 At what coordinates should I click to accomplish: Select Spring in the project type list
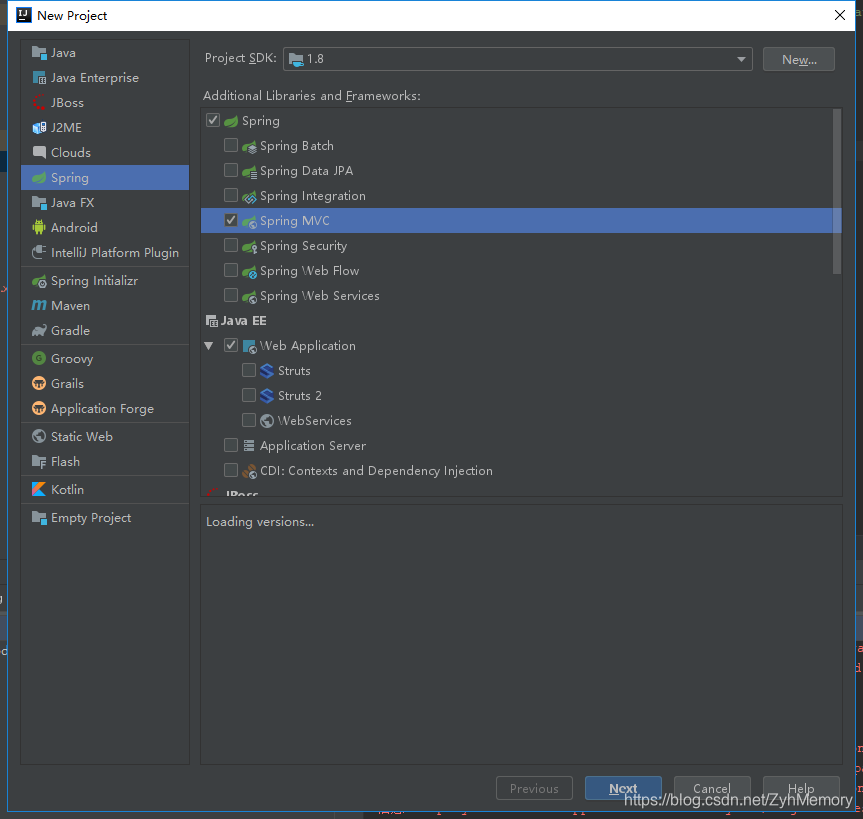pos(105,178)
